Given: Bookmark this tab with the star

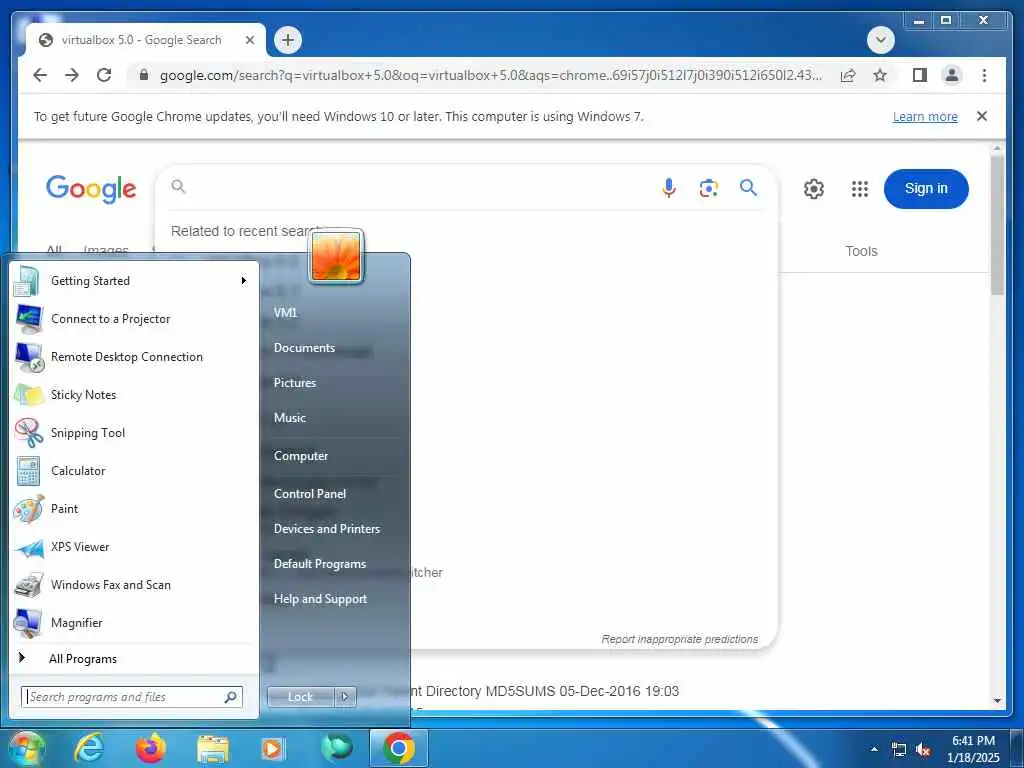Looking at the screenshot, I should [880, 75].
